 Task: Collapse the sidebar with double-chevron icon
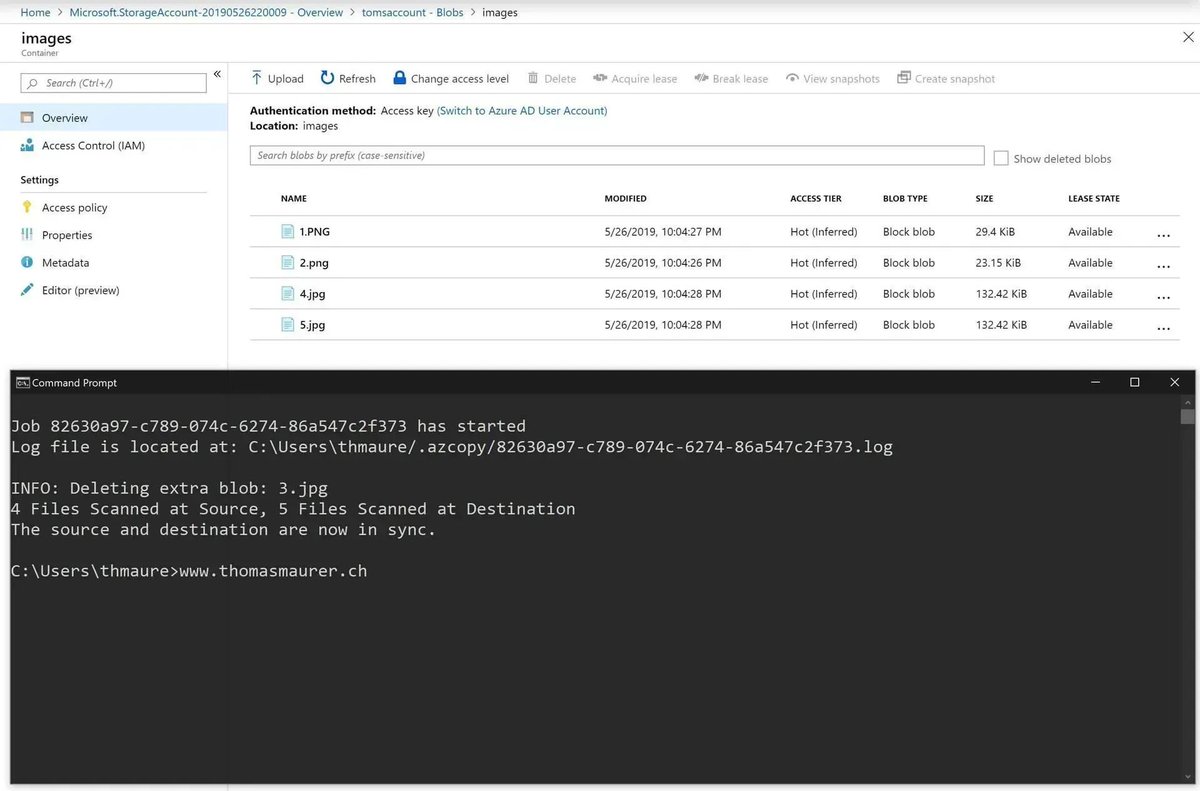217,74
